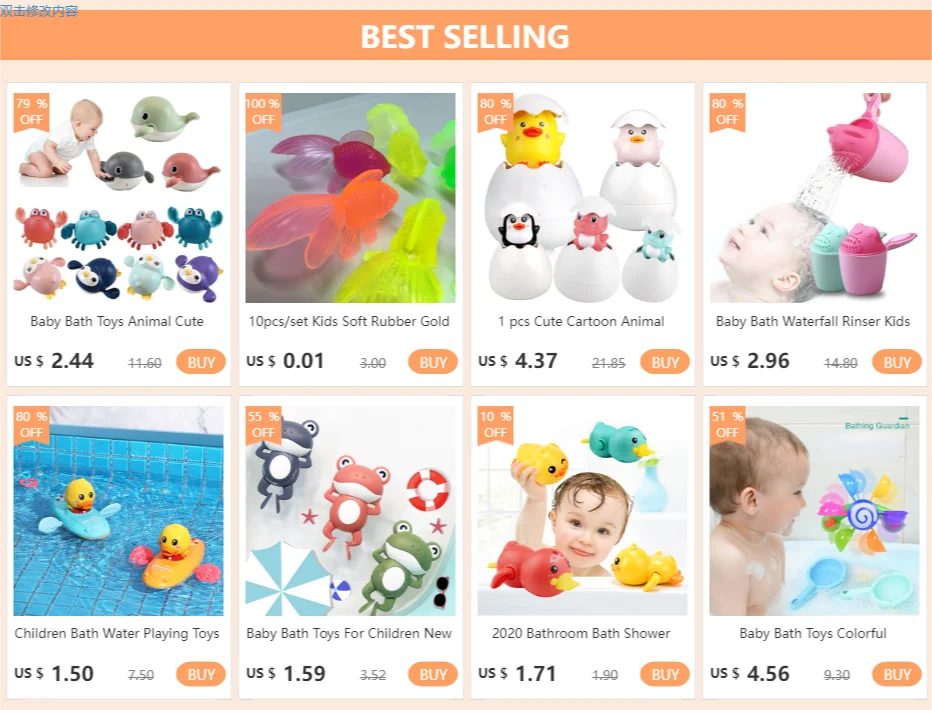Open the swimming frogs product image

click(x=350, y=511)
